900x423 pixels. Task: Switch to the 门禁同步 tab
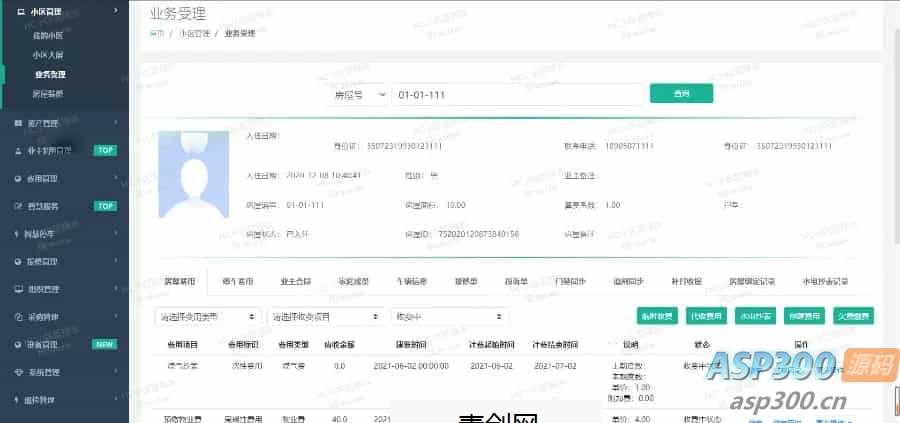click(571, 282)
